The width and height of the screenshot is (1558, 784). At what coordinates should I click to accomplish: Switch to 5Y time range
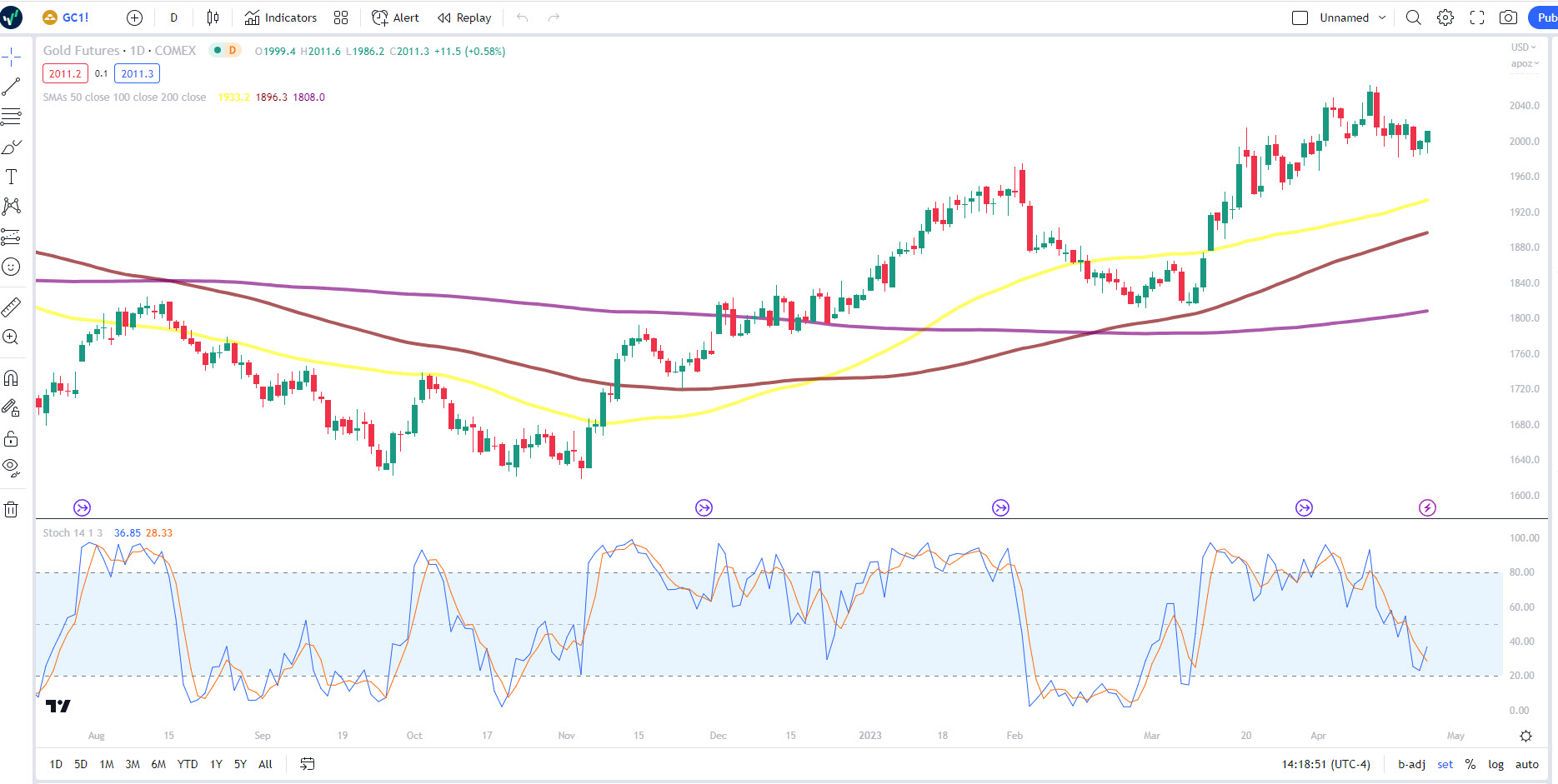[240, 764]
